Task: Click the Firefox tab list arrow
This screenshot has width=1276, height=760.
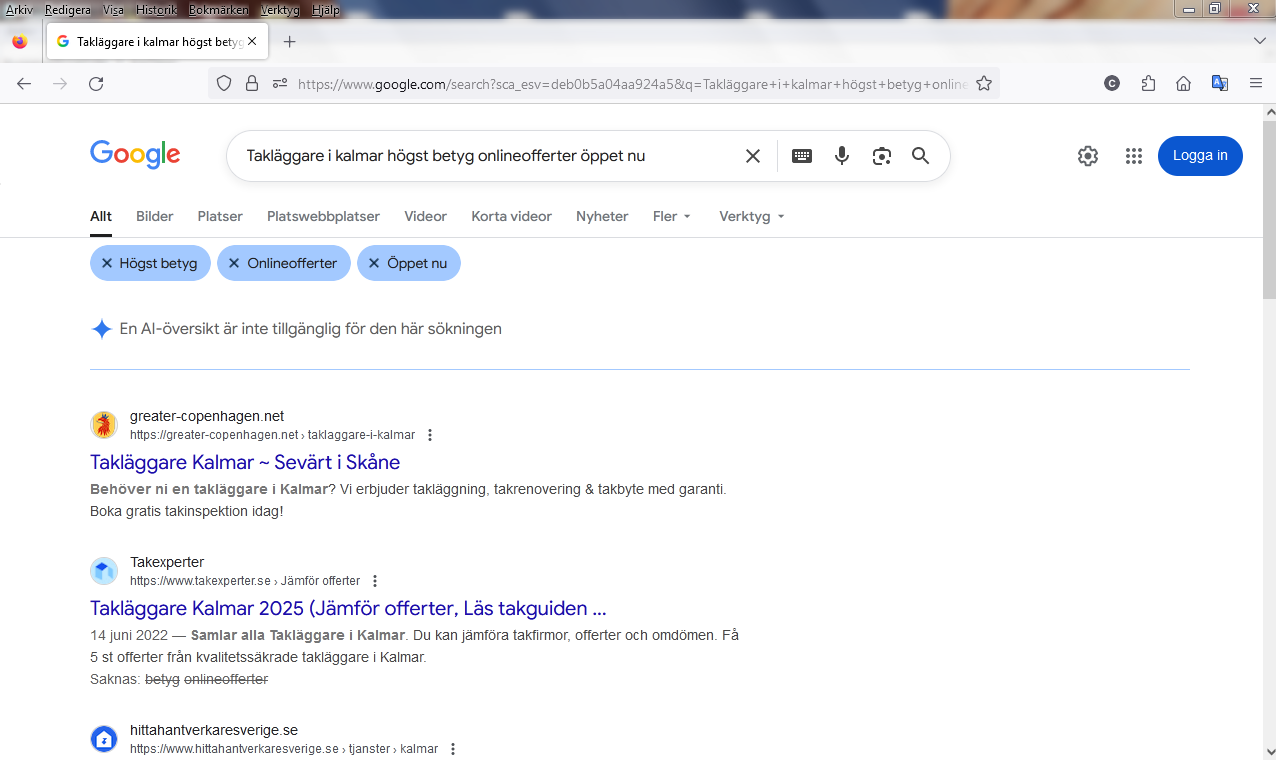Action: tap(1259, 41)
